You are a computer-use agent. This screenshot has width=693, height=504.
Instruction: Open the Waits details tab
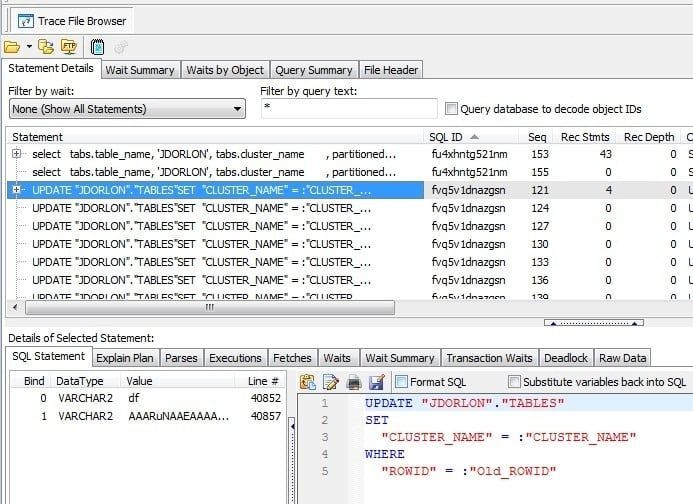pos(337,358)
